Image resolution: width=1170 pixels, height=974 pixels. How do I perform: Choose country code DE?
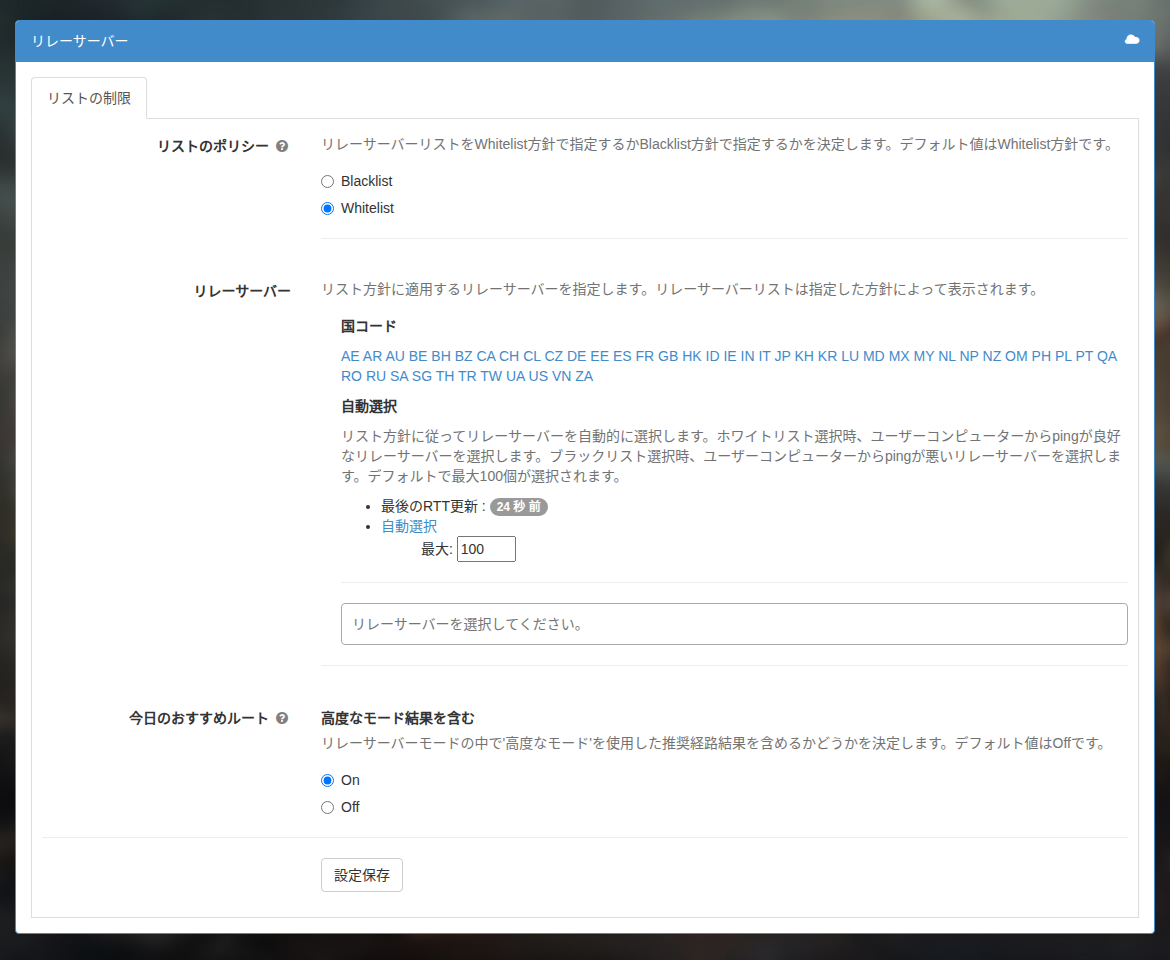[577, 356]
